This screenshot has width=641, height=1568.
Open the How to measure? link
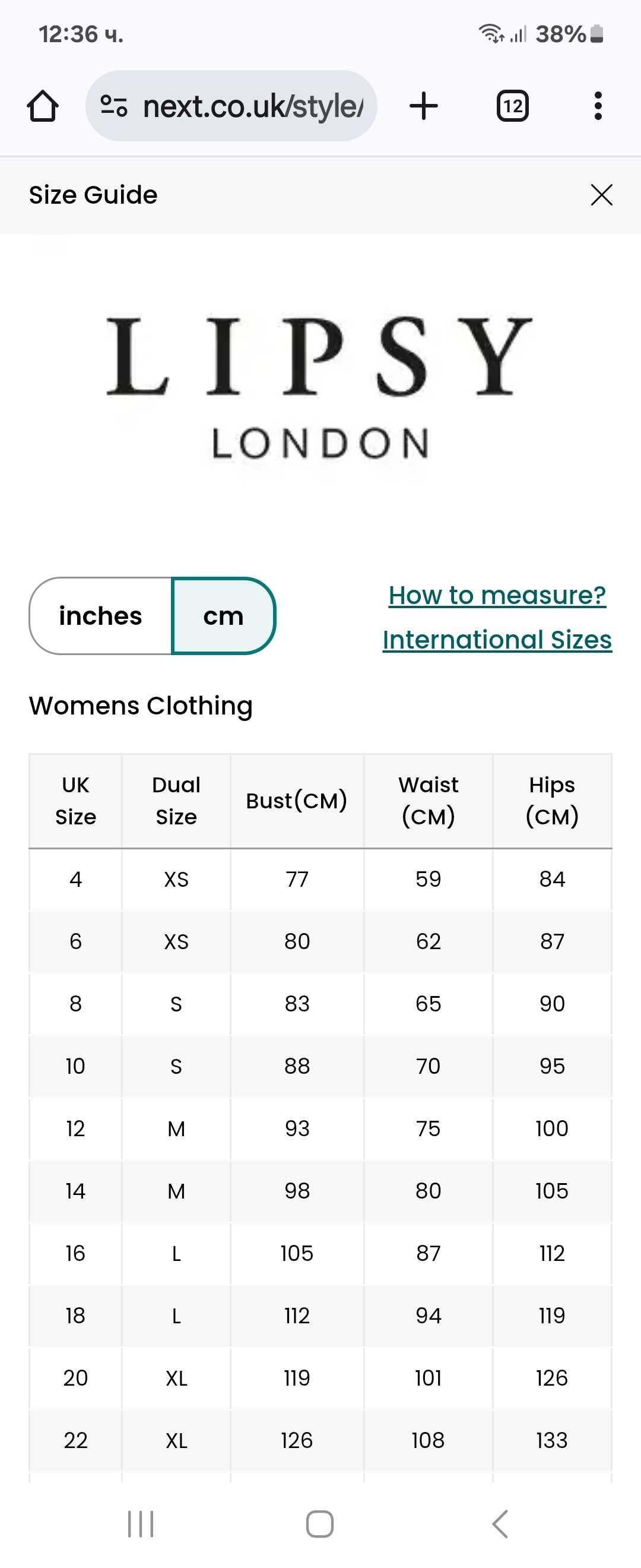(497, 595)
